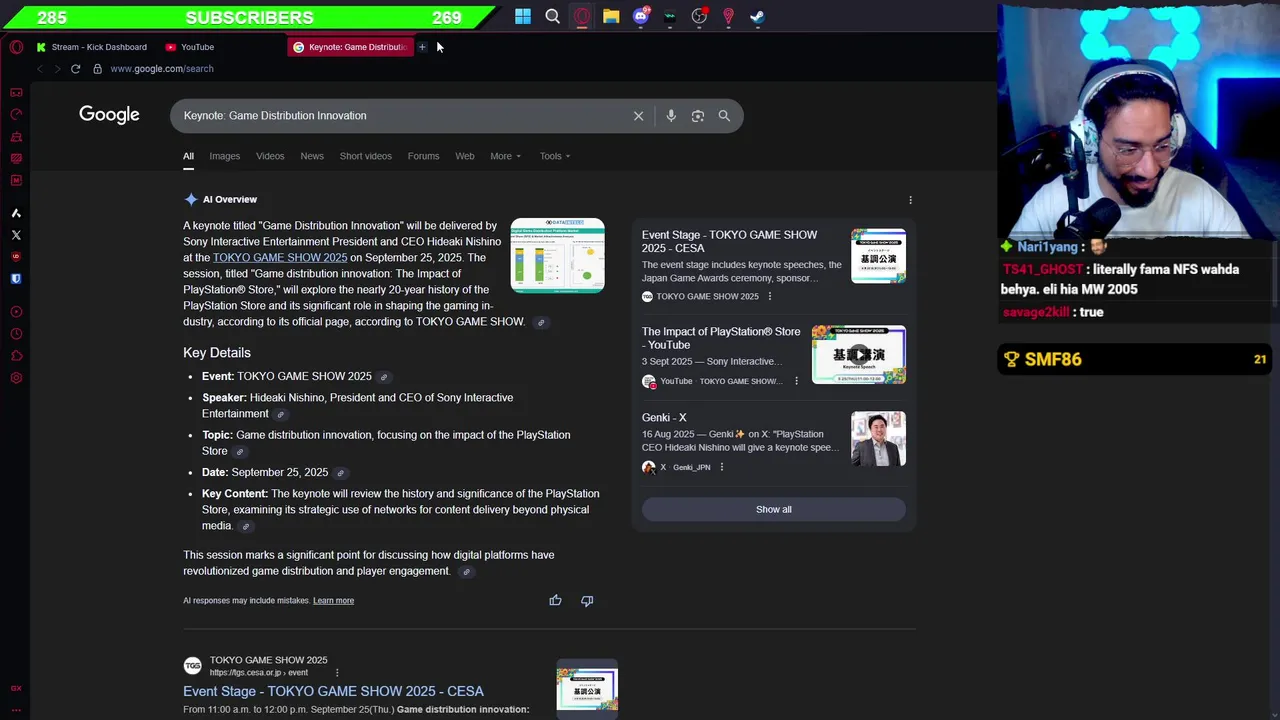Open The Impact of PlayStation Store YouTube source
Image resolution: width=1280 pixels, height=720 pixels.
[721, 338]
